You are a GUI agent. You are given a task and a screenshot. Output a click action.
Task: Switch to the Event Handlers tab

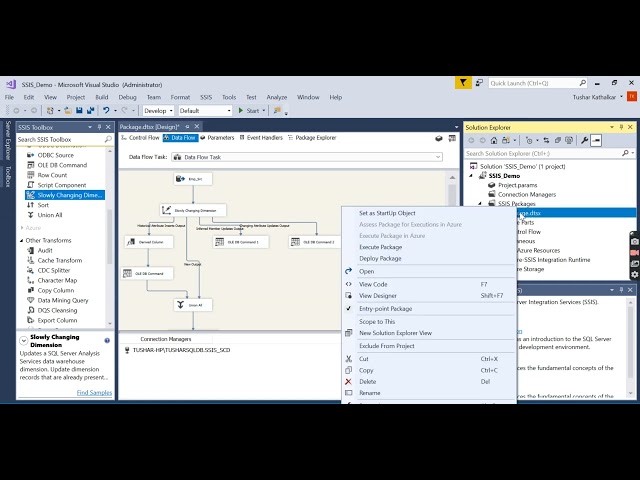[x=261, y=138]
